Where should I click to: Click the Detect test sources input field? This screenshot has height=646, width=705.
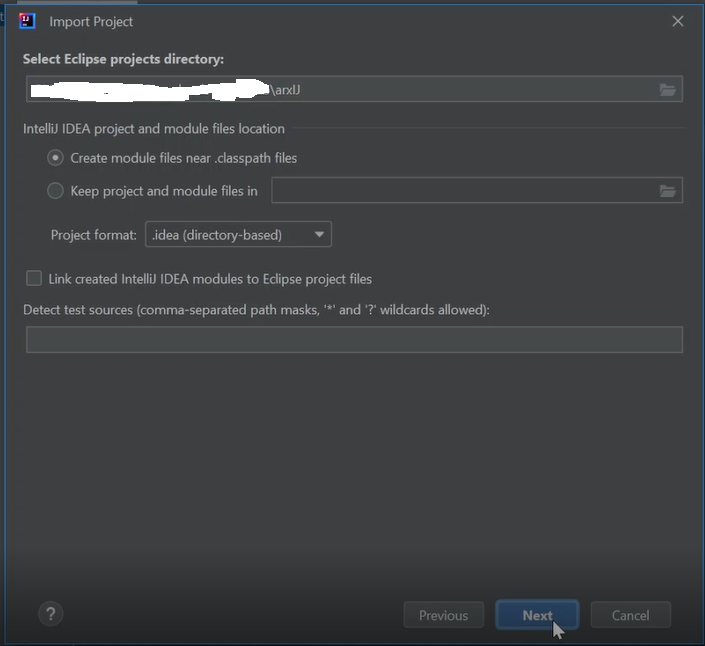coord(354,340)
